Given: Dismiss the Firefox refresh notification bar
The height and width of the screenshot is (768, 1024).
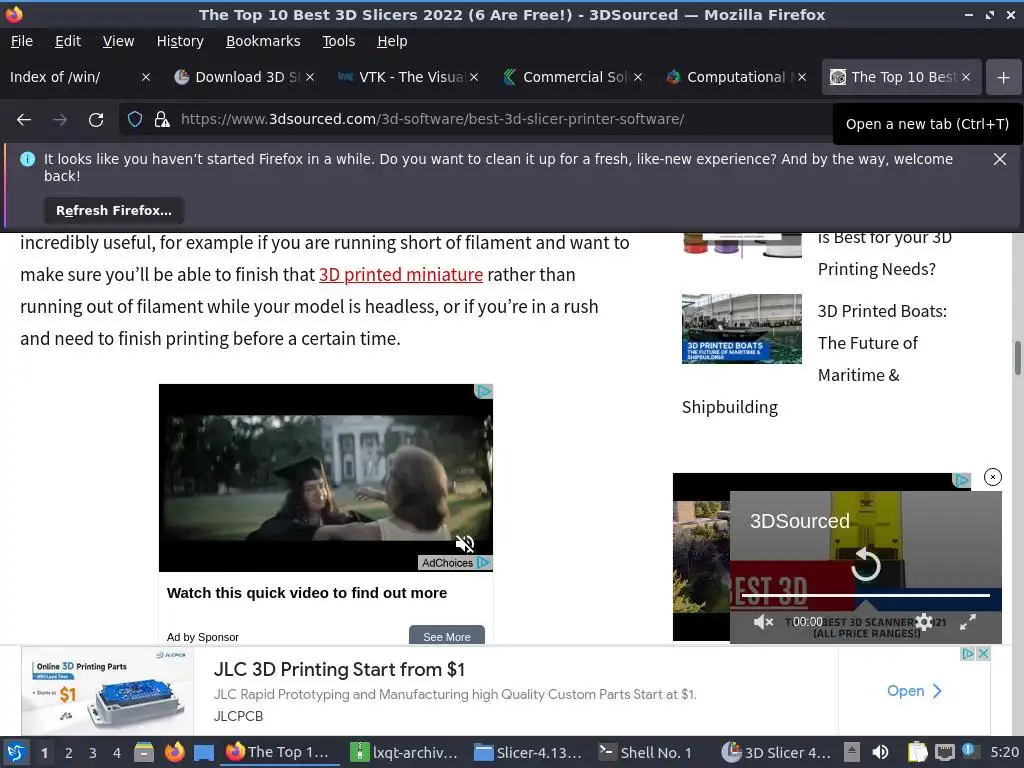Looking at the screenshot, I should [1000, 159].
